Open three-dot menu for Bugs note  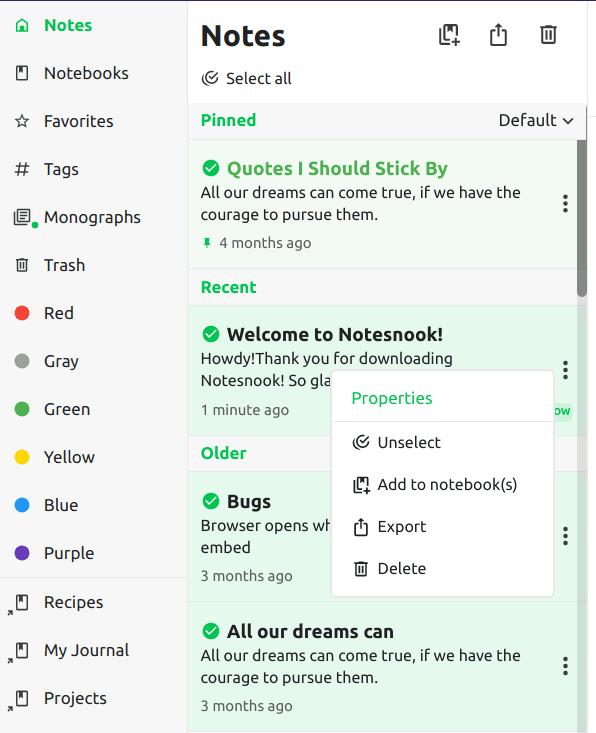tap(566, 536)
